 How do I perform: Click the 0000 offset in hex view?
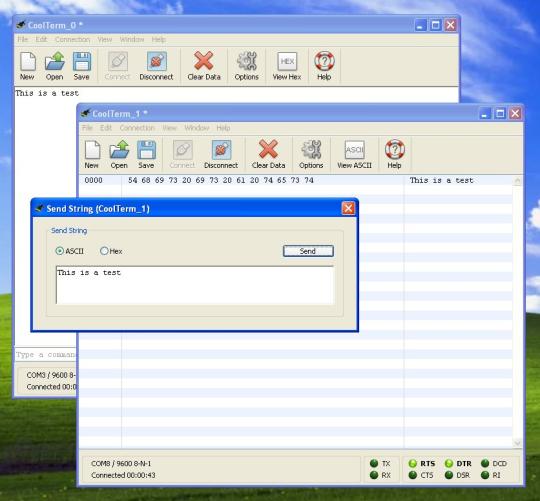pyautogui.click(x=94, y=180)
